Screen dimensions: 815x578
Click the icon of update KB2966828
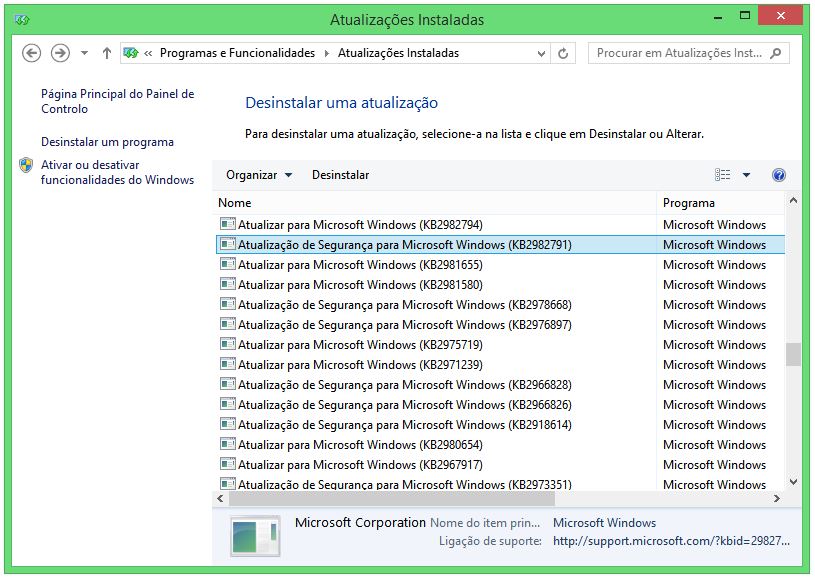click(228, 384)
